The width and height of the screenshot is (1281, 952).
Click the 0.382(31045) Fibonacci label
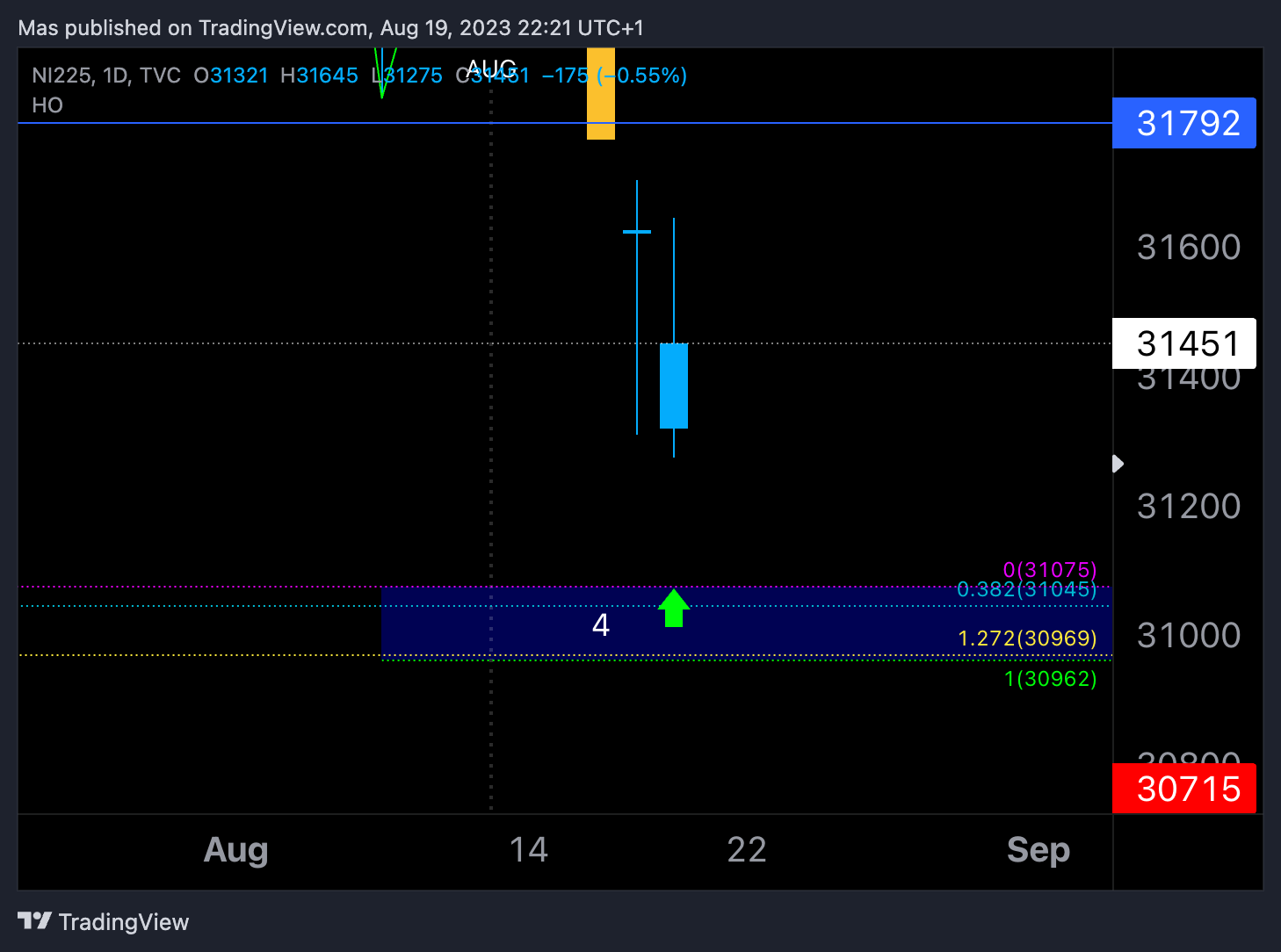tap(1027, 589)
